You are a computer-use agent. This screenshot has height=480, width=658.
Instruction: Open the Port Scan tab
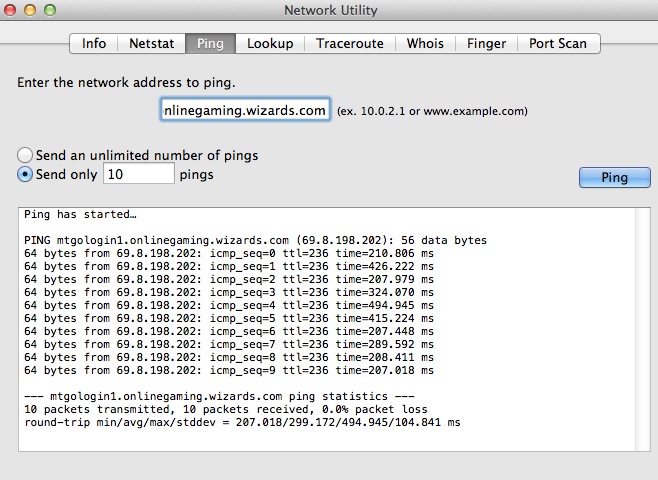559,43
